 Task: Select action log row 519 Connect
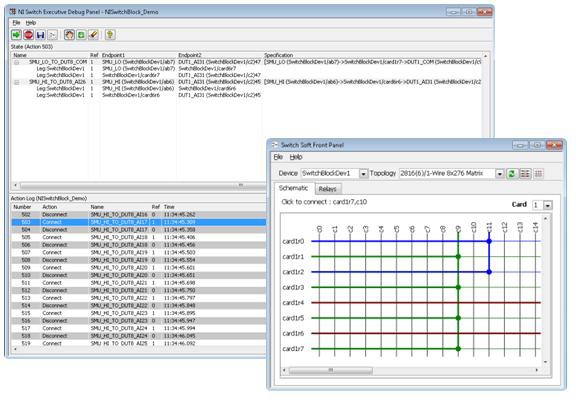pyautogui.click(x=139, y=344)
